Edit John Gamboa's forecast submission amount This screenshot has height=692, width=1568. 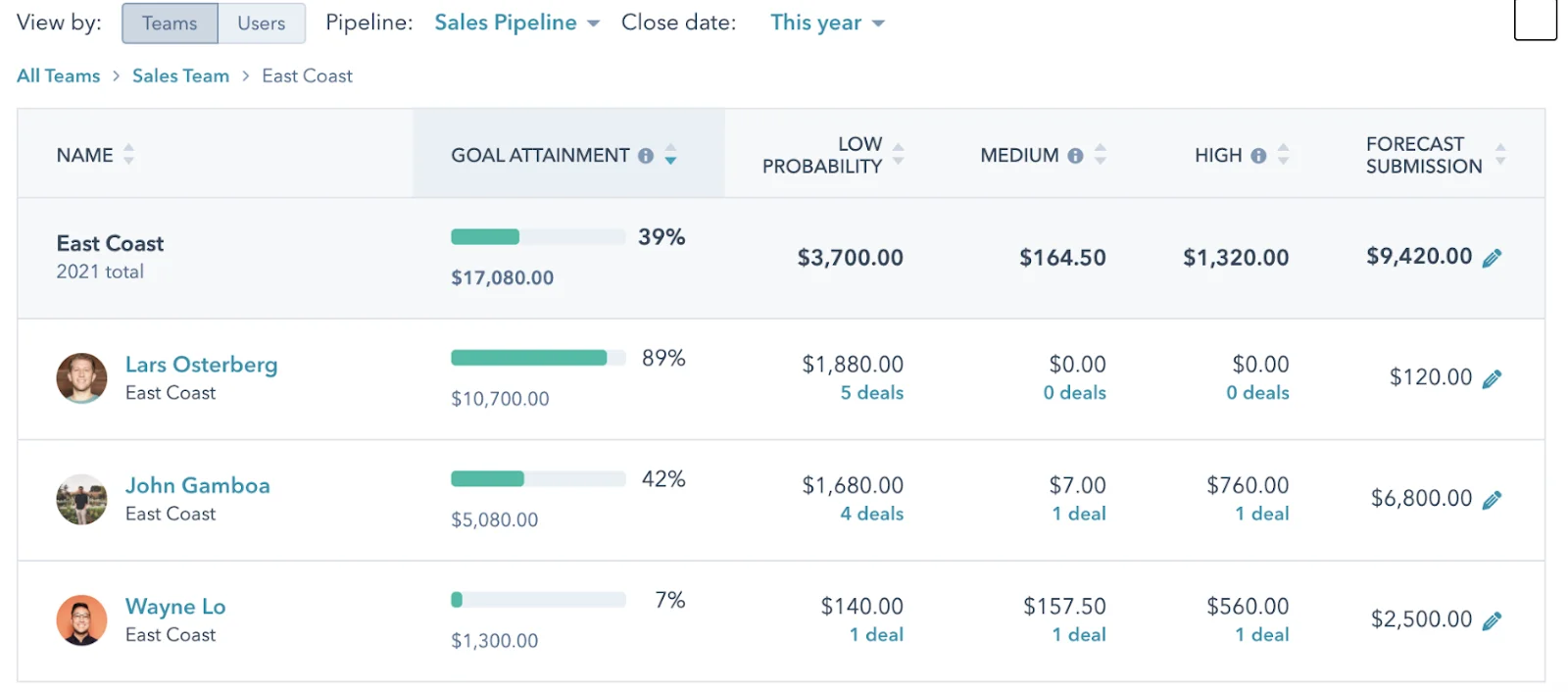pyautogui.click(x=1493, y=498)
